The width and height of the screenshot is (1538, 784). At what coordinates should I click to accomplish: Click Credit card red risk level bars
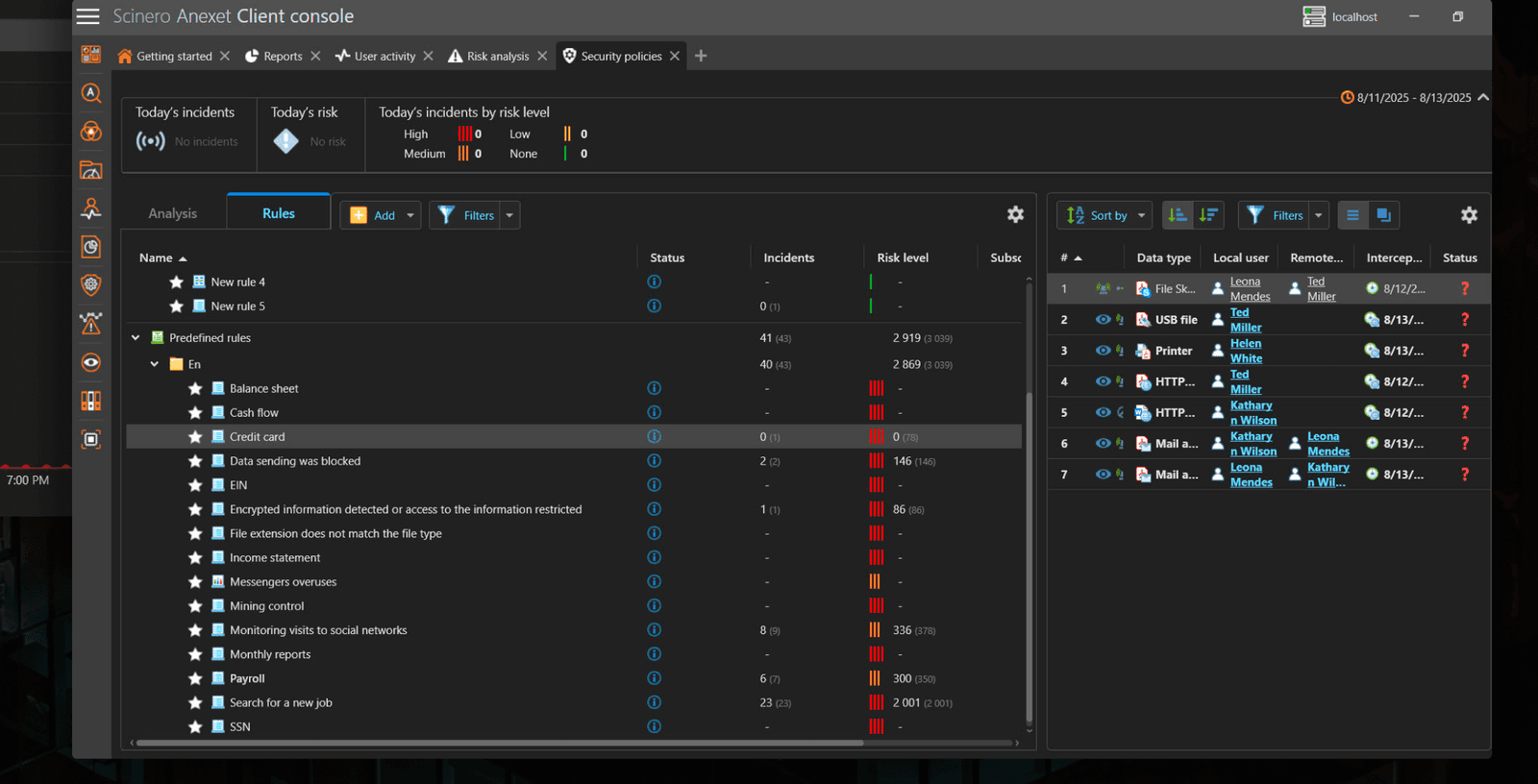(x=877, y=436)
